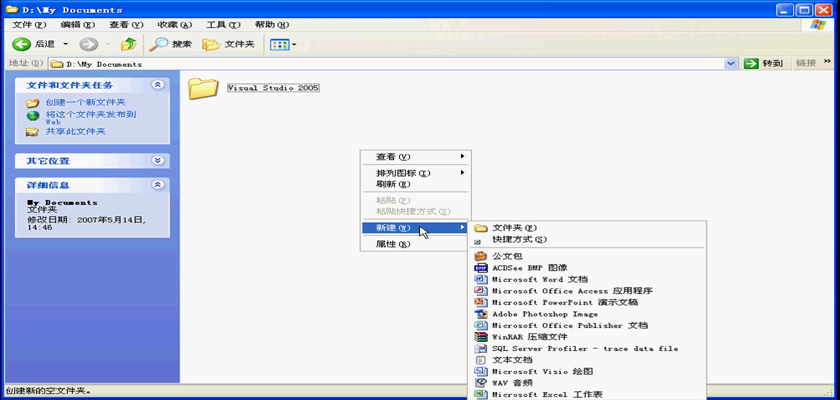840x400 pixels.
Task: Collapse the 详细信息 panel
Action: pos(158,184)
